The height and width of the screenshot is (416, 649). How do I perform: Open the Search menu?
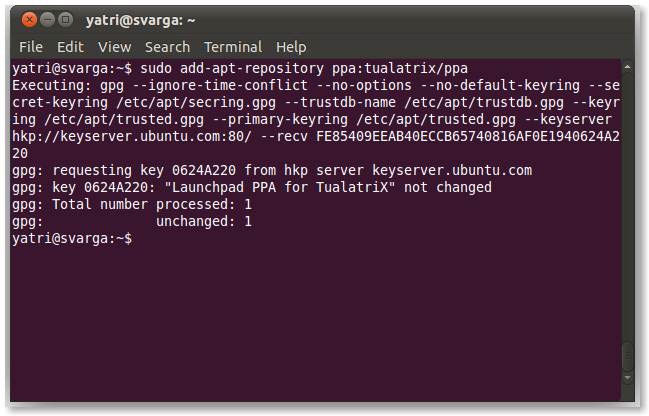(x=168, y=47)
